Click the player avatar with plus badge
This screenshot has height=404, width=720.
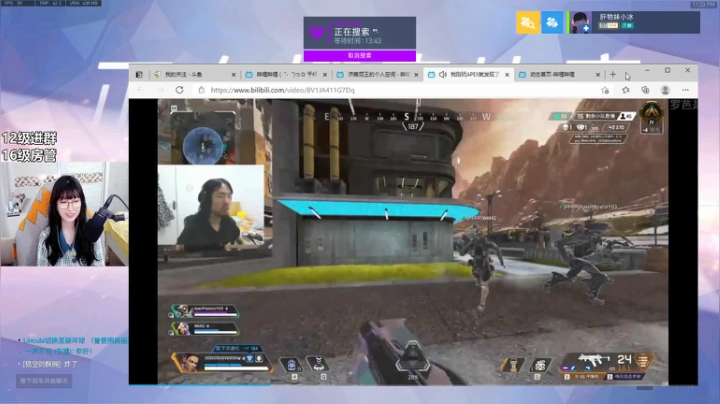[x=581, y=22]
